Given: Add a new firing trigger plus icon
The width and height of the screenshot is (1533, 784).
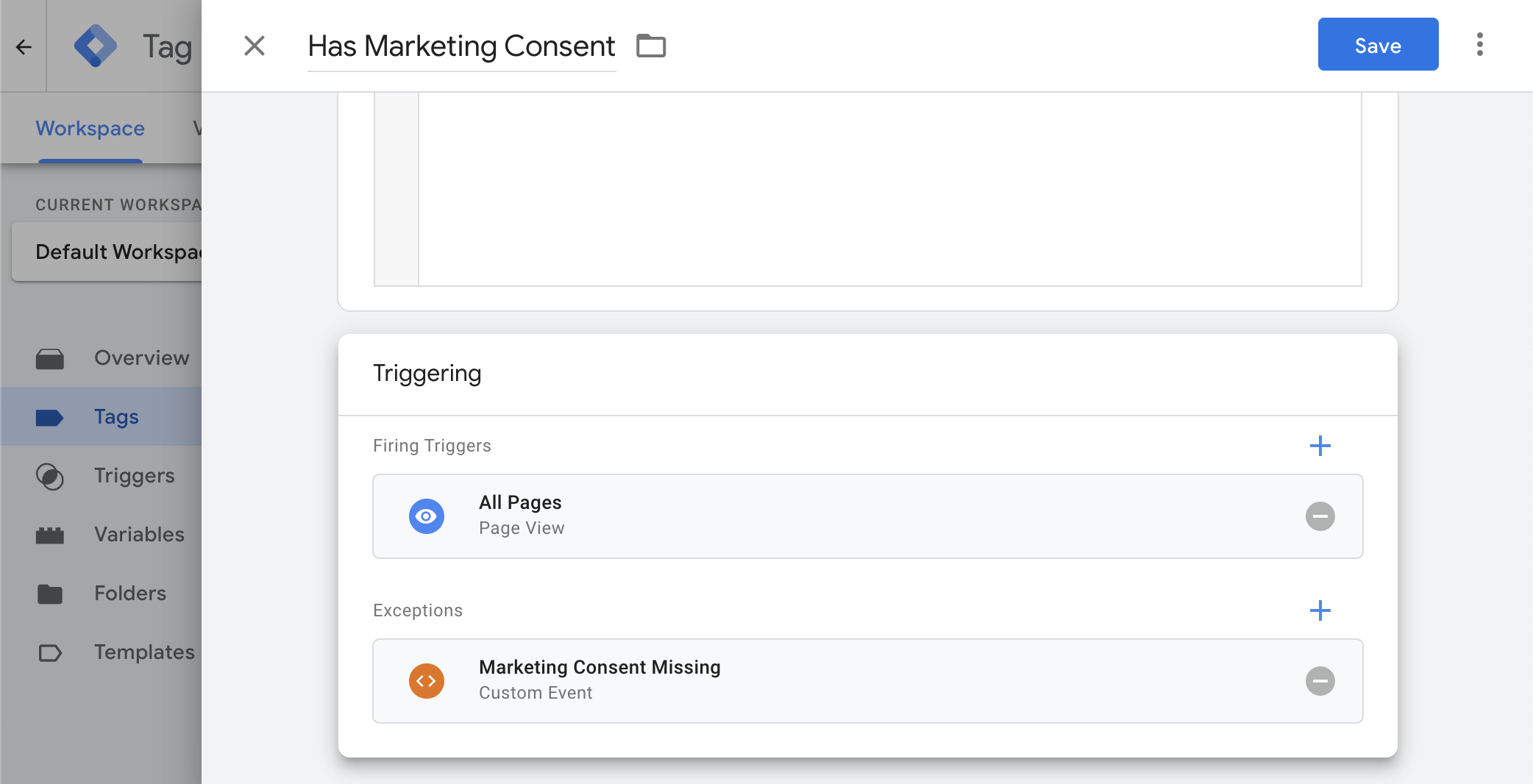Looking at the screenshot, I should pos(1320,446).
